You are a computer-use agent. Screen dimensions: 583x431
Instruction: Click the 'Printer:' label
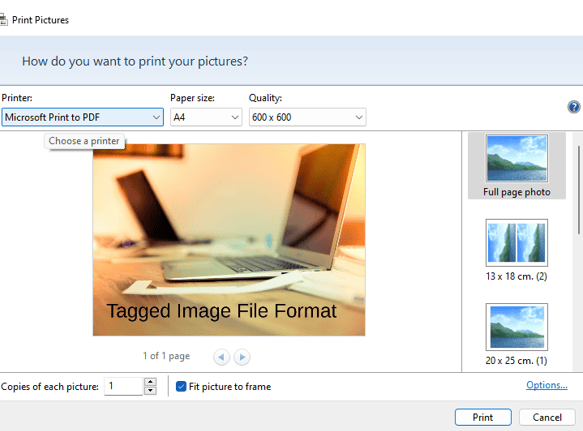[17, 98]
